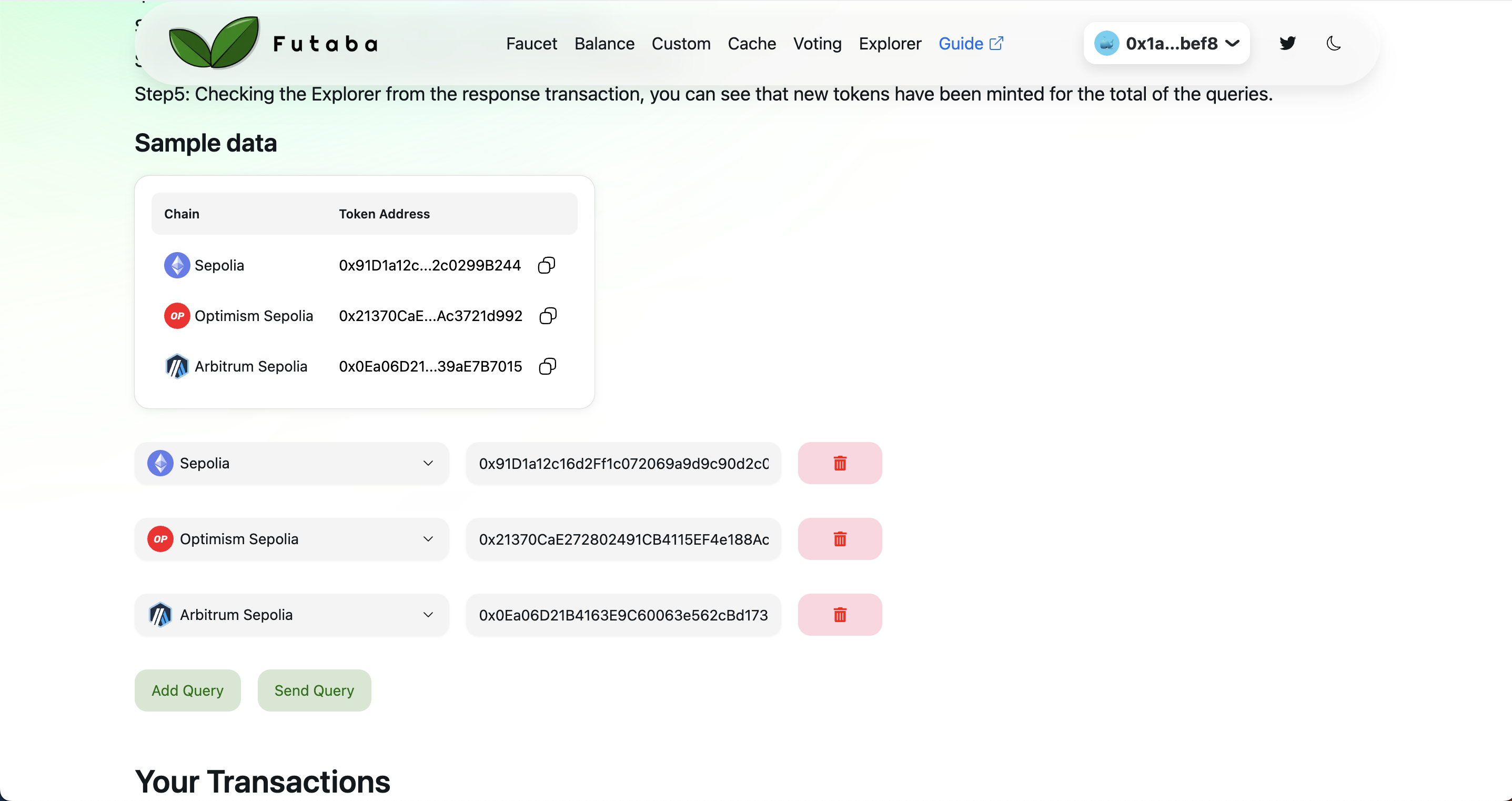1512x801 pixels.
Task: Switch to the Explorer page
Action: pos(890,44)
